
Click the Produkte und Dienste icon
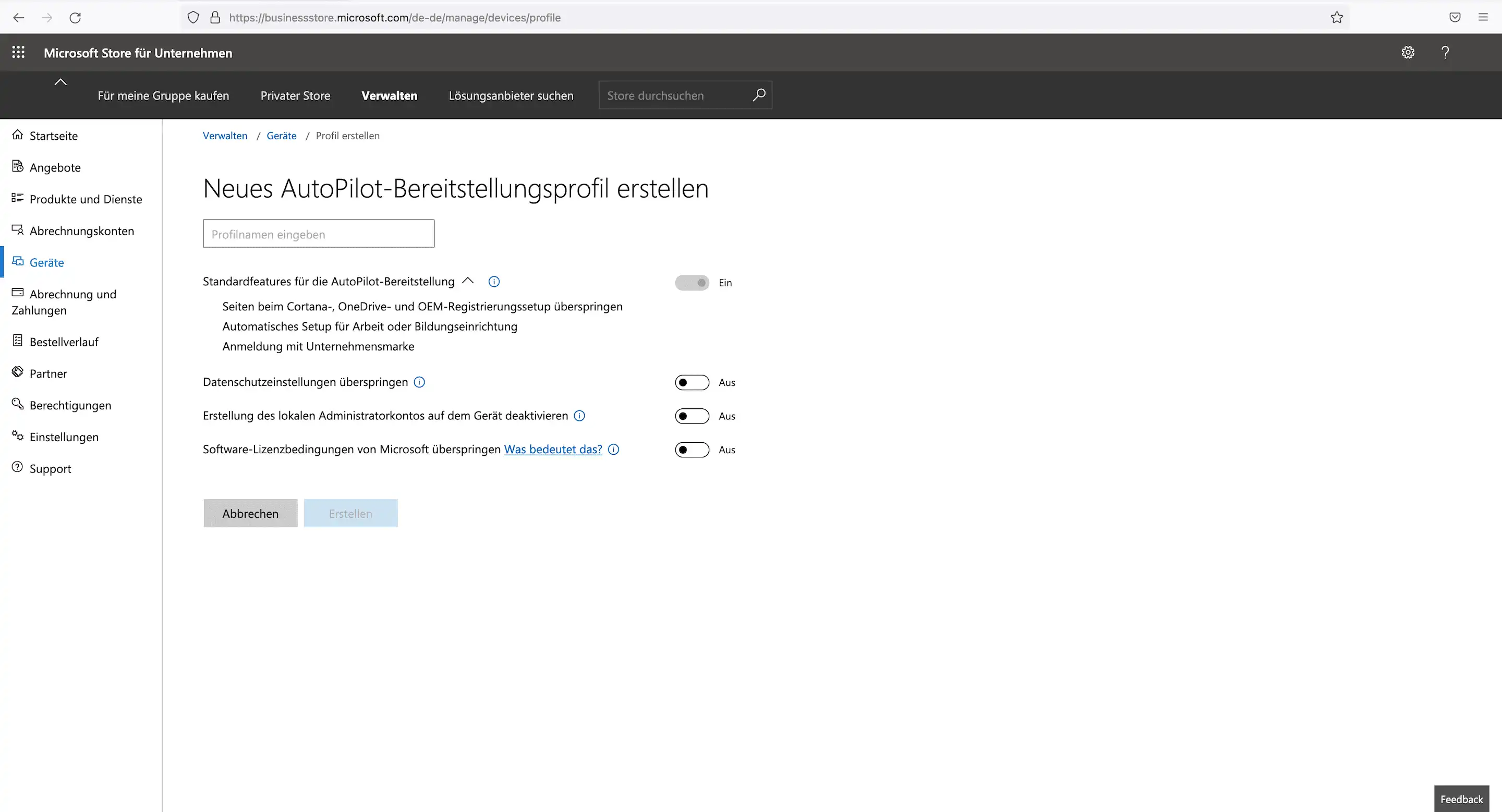pyautogui.click(x=18, y=198)
